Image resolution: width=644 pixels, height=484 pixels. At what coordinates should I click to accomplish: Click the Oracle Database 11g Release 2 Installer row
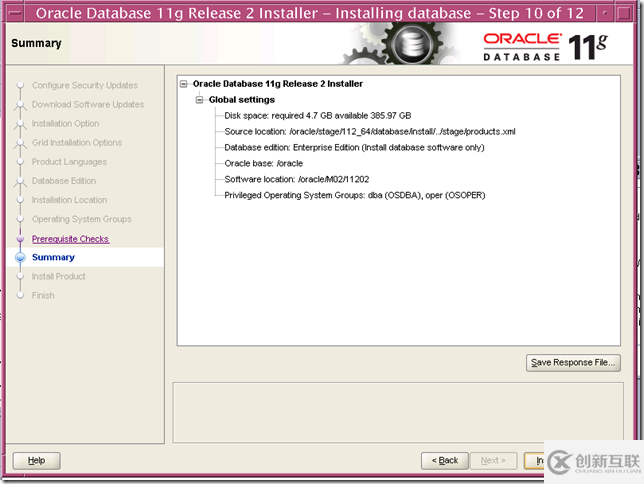[278, 84]
